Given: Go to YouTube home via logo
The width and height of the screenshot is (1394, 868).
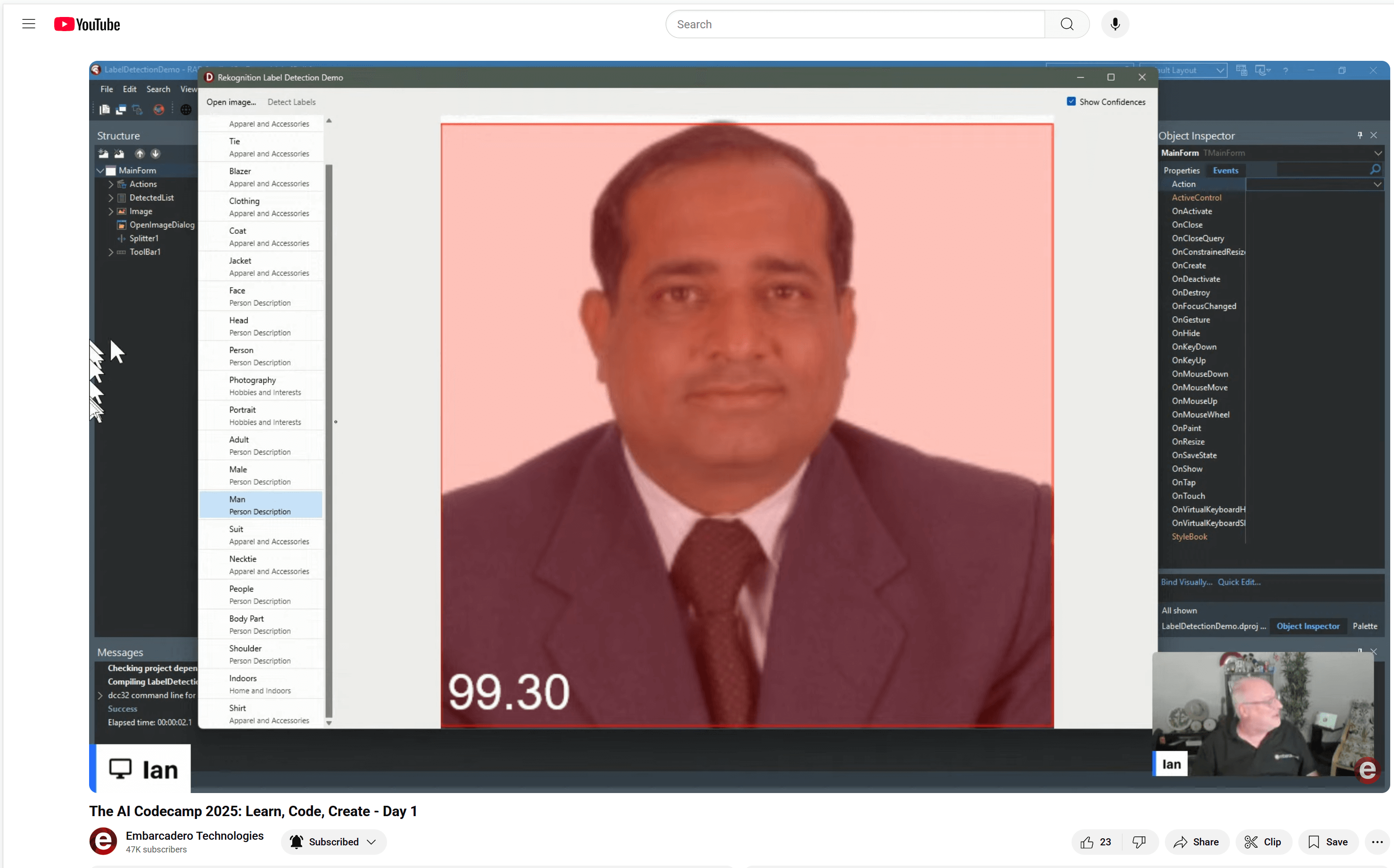Looking at the screenshot, I should tap(87, 24).
